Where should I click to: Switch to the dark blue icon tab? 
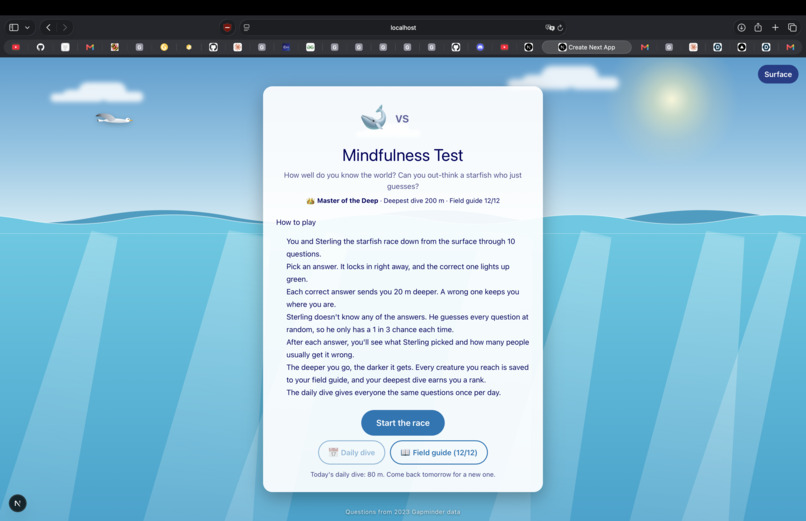286,47
